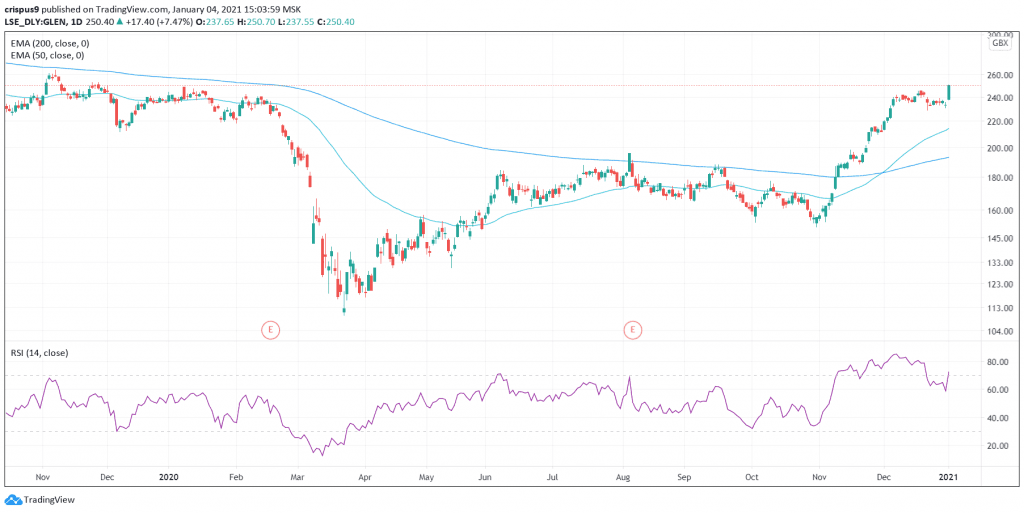The height and width of the screenshot is (513, 1024).
Task: Click the RSI 60.00 axis label
Action: click(1000, 390)
